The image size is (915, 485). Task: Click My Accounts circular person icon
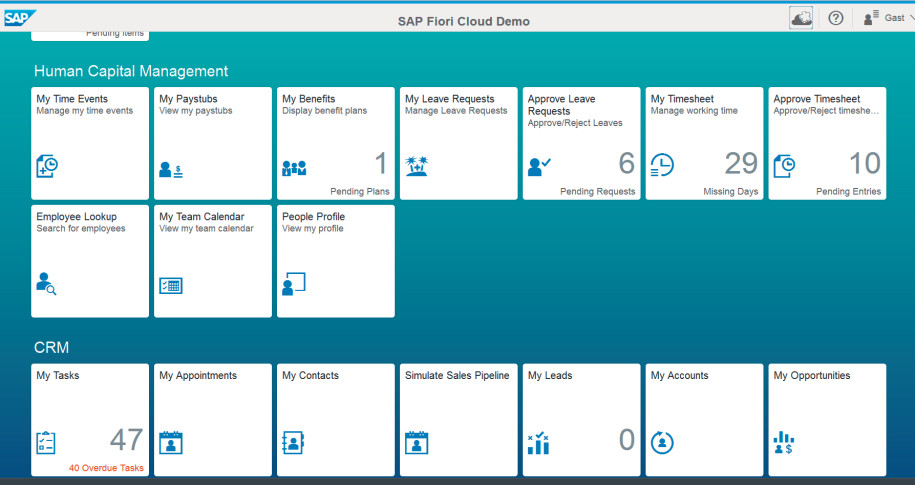click(662, 442)
